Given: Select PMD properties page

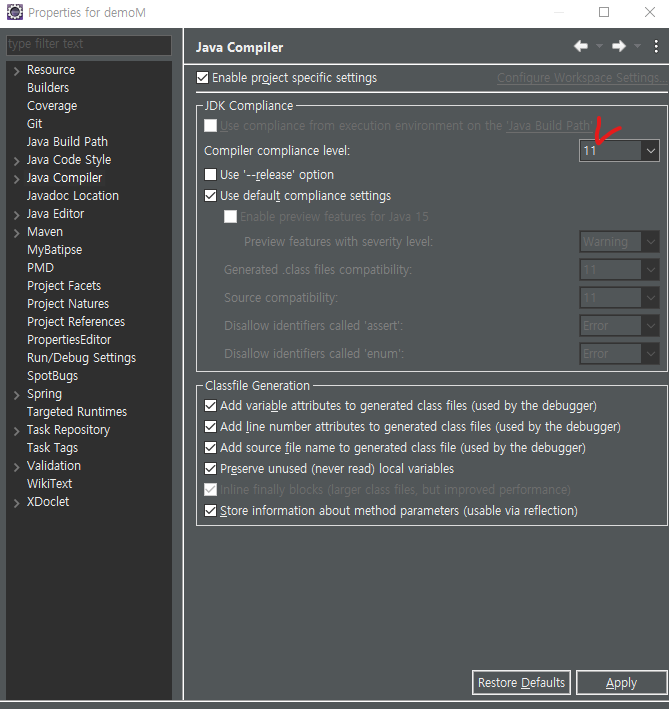Looking at the screenshot, I should pos(40,268).
